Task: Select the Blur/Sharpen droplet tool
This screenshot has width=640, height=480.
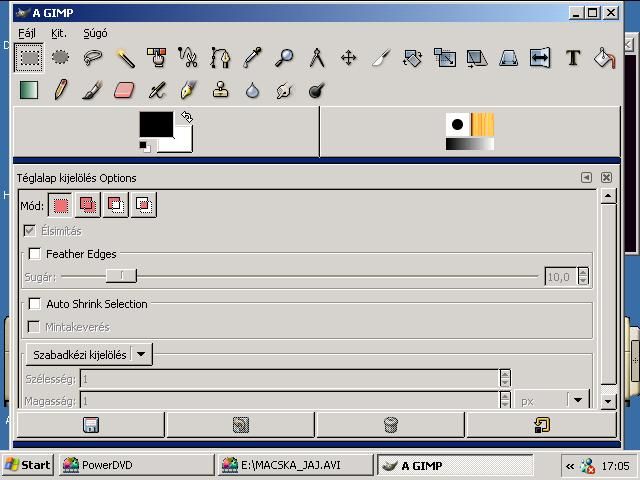Action: [x=252, y=90]
